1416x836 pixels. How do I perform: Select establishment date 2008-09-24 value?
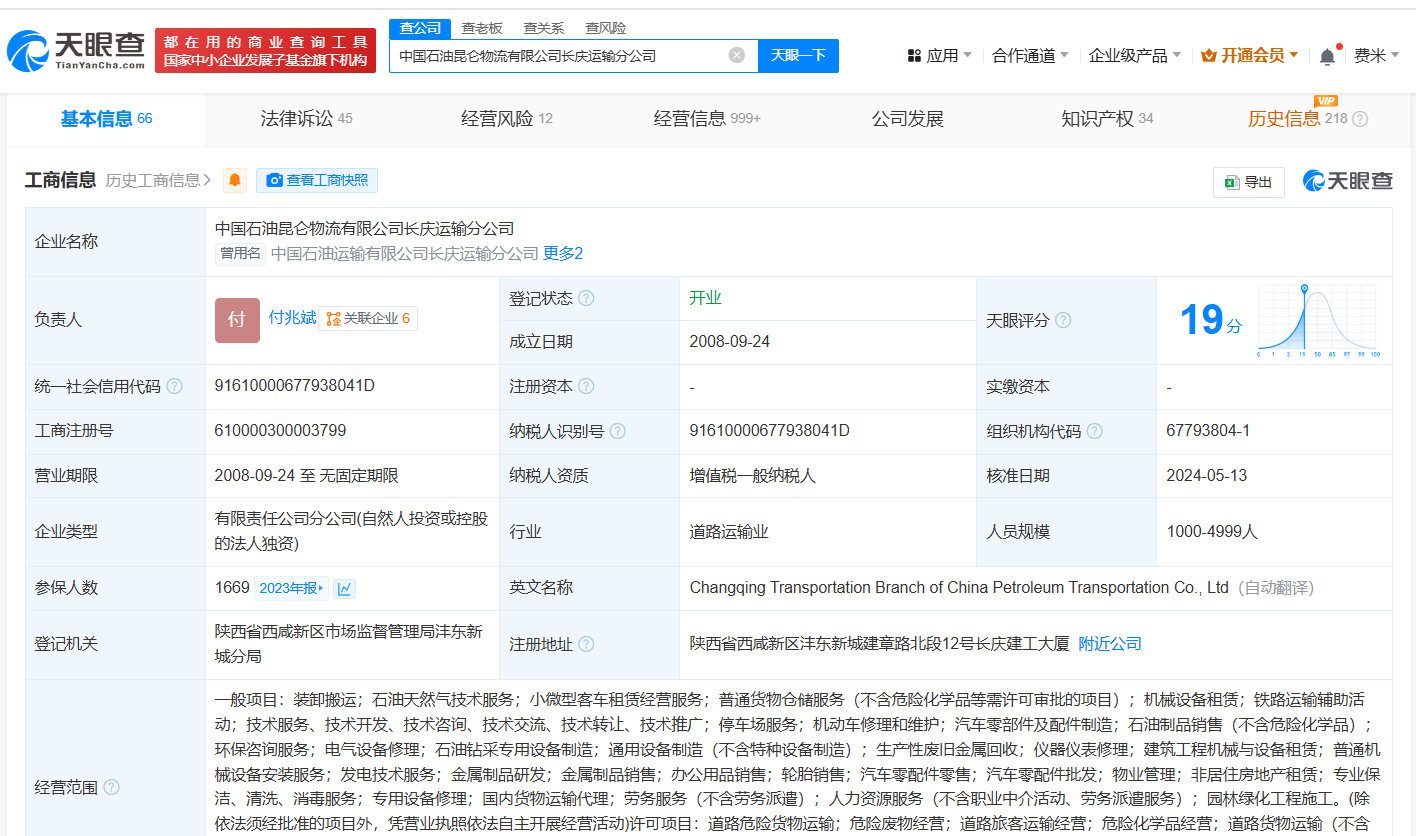(x=729, y=342)
